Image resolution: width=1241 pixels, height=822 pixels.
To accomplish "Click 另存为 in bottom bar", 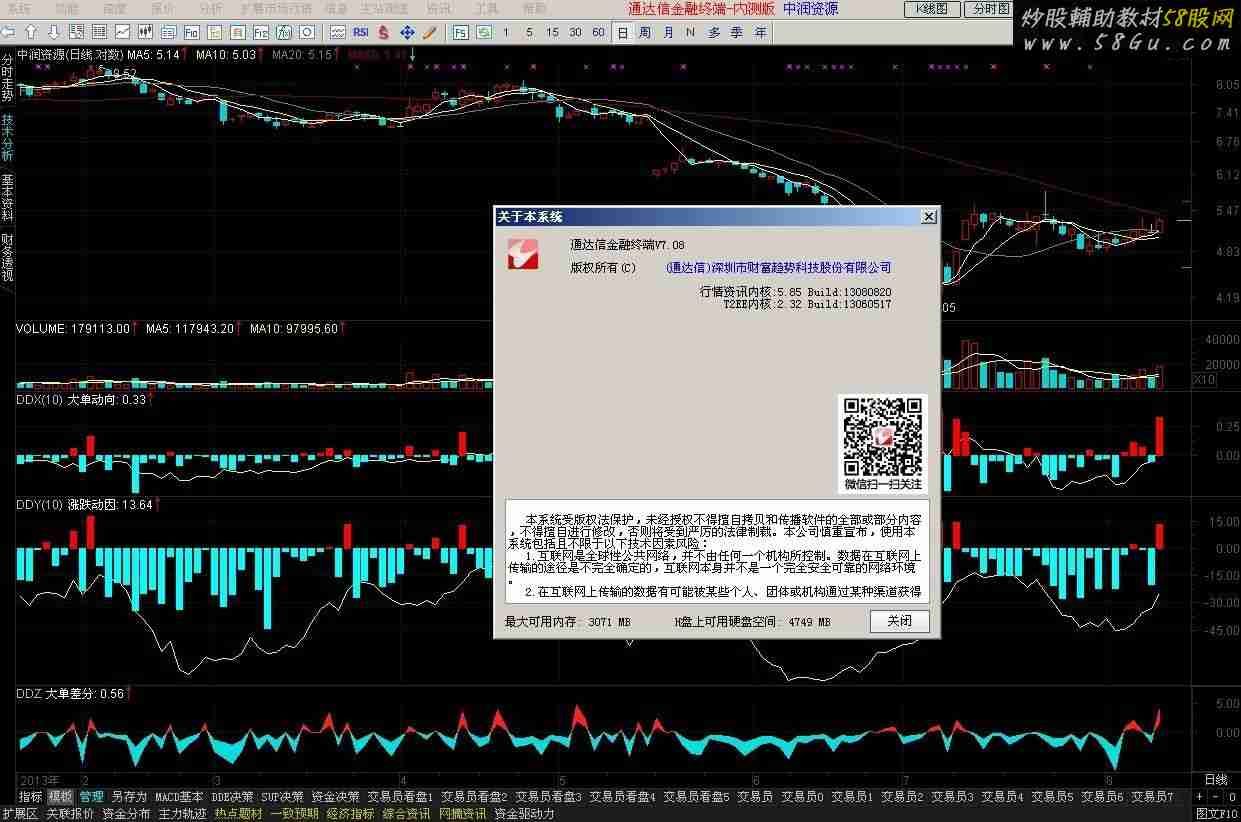I will pyautogui.click(x=129, y=797).
